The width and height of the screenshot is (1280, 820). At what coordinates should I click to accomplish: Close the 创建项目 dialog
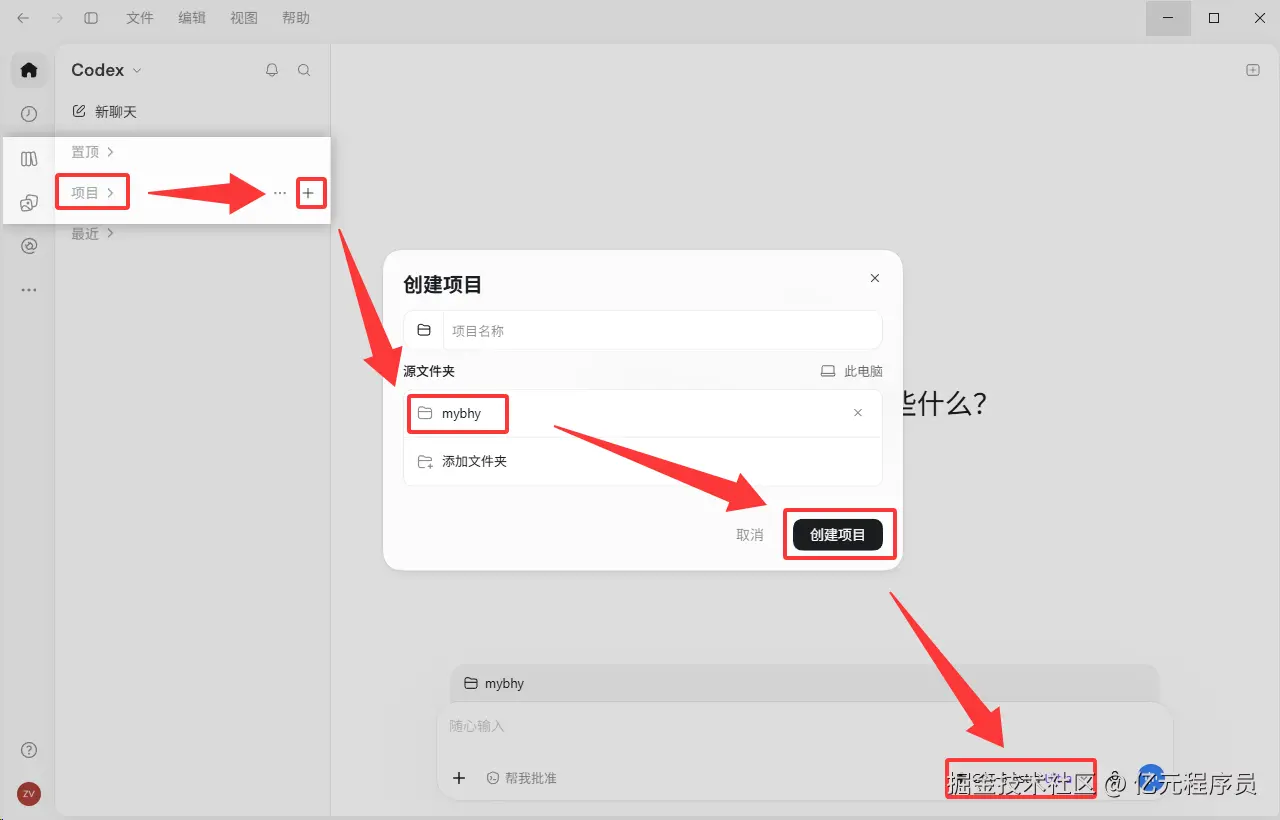coord(875,278)
